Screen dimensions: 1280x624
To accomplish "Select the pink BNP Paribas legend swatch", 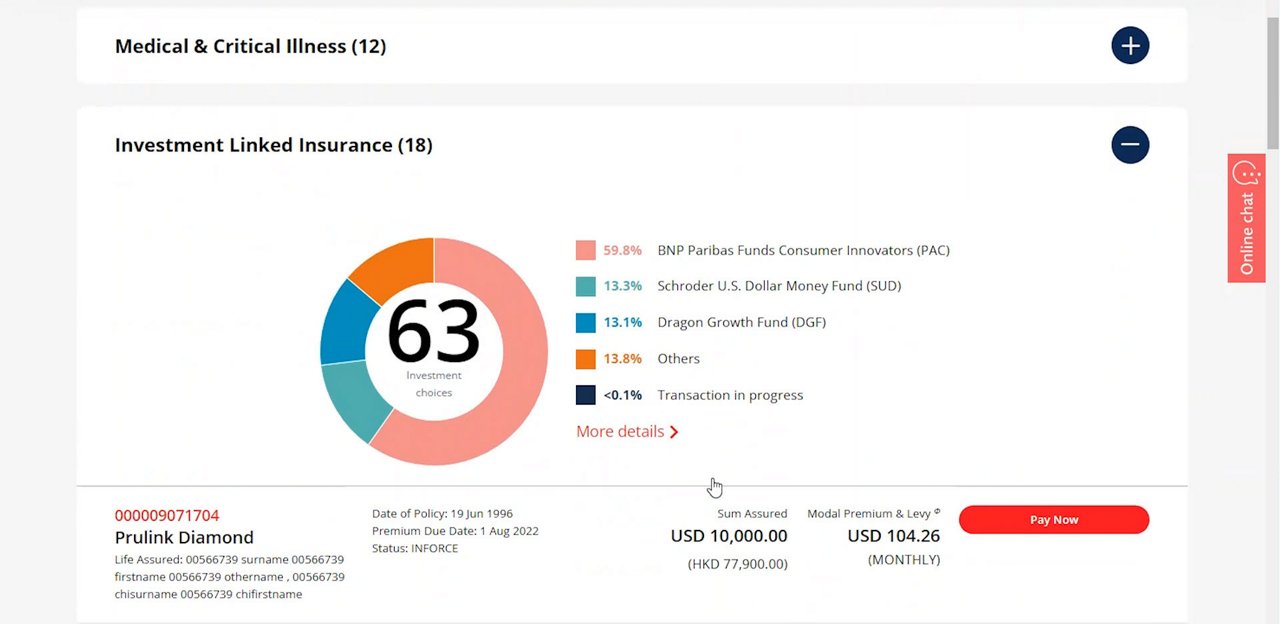I will [x=586, y=251].
